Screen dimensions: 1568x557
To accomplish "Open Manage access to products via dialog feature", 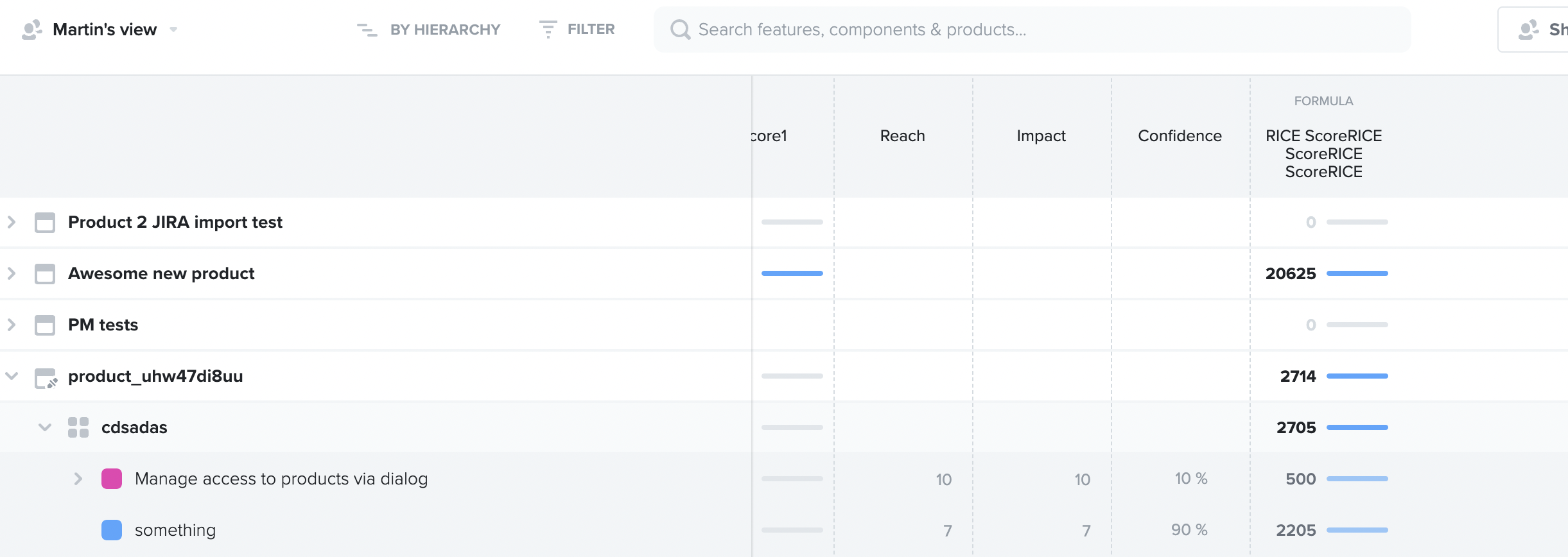I will pos(281,479).
